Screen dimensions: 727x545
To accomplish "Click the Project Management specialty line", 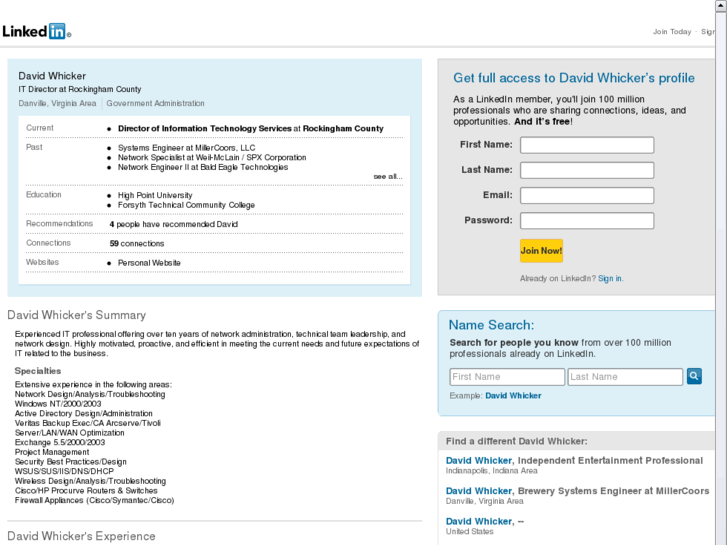I will [52, 452].
